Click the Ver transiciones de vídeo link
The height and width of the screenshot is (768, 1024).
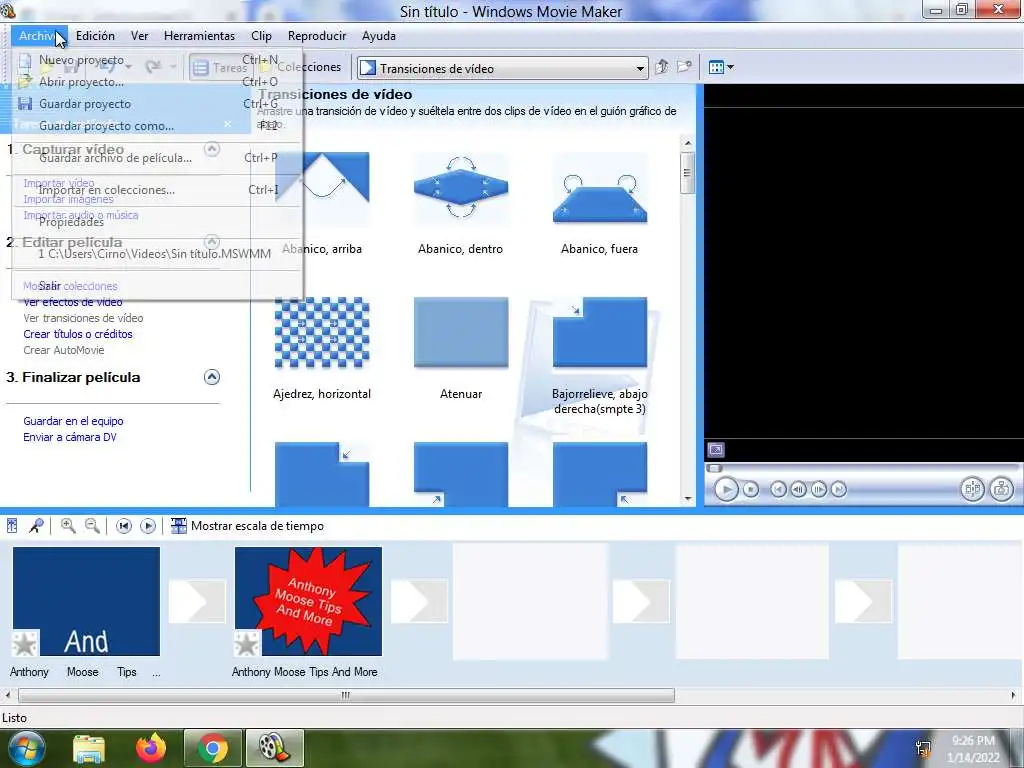(83, 318)
